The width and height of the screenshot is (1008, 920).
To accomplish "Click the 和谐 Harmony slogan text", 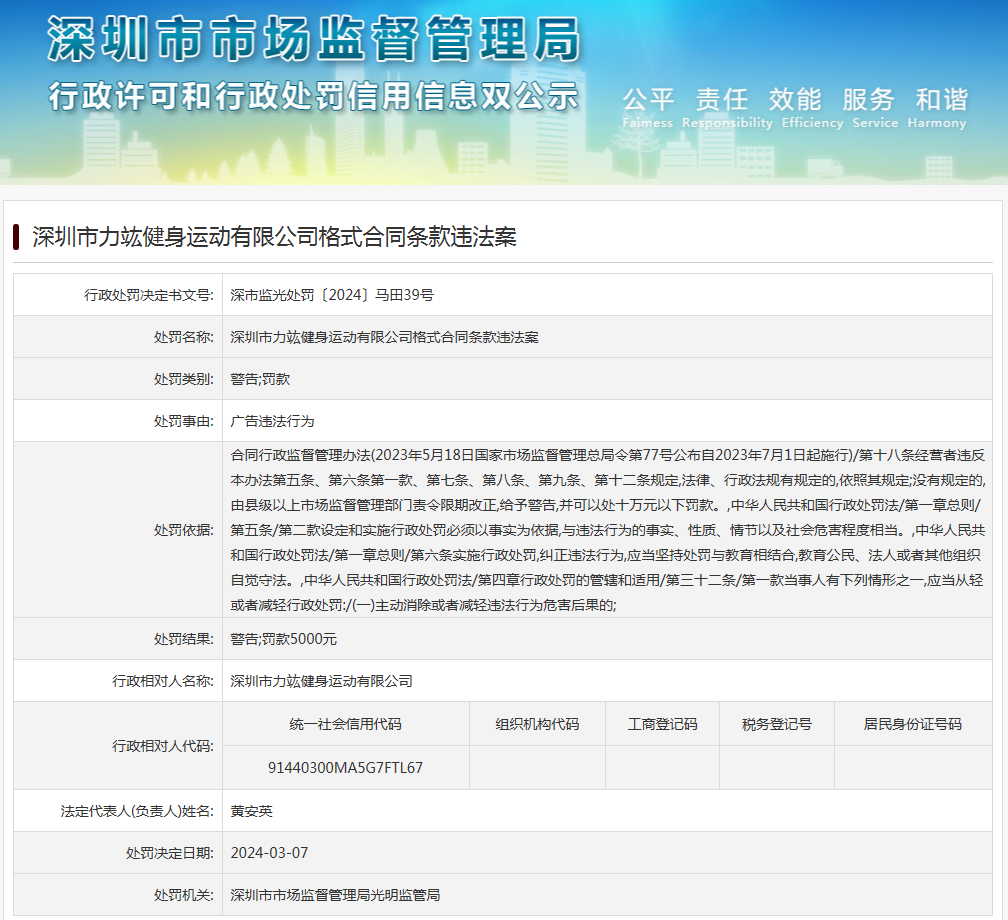I will pyautogui.click(x=937, y=108).
